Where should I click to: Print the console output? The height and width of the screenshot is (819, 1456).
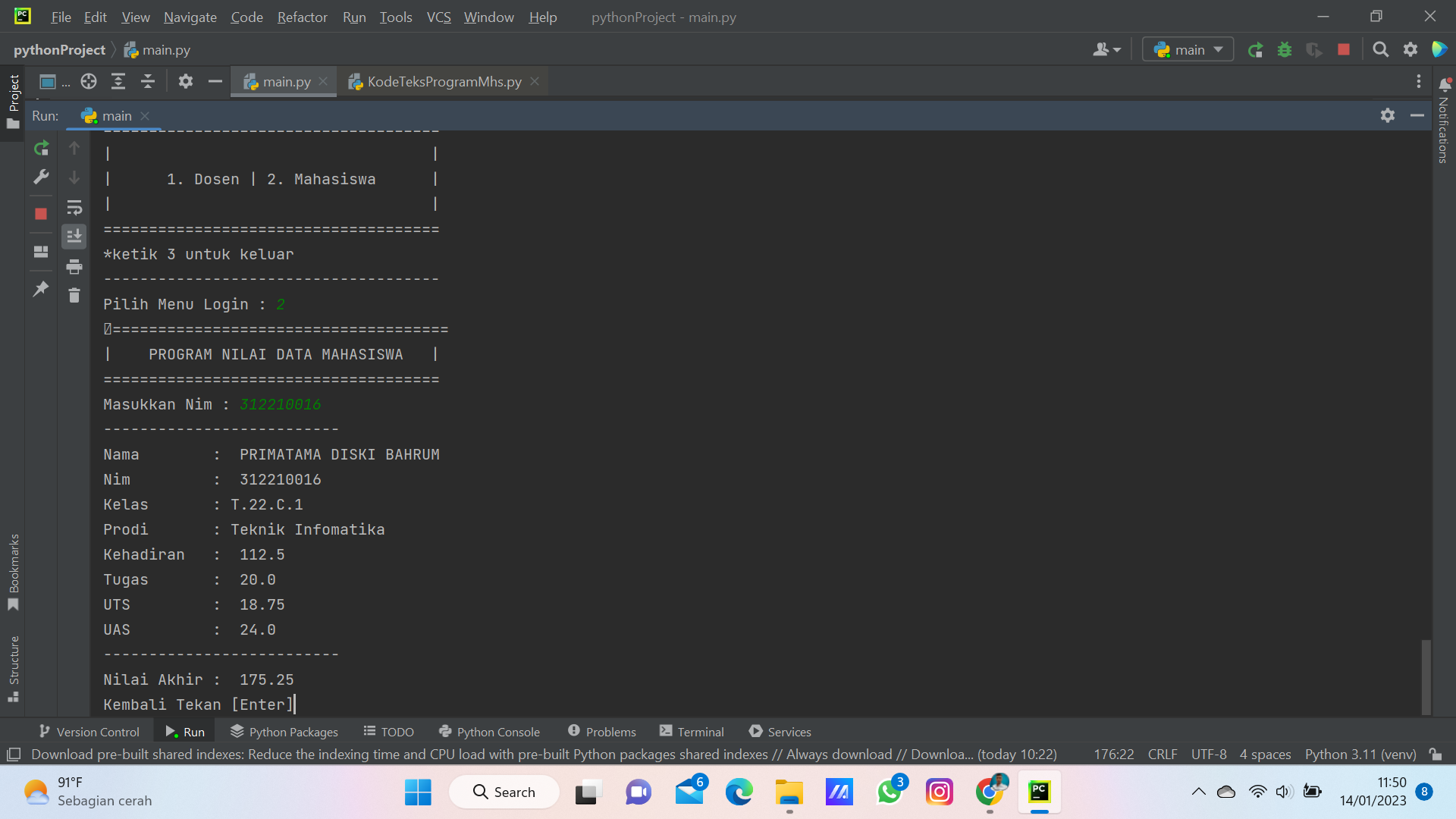coord(74,266)
